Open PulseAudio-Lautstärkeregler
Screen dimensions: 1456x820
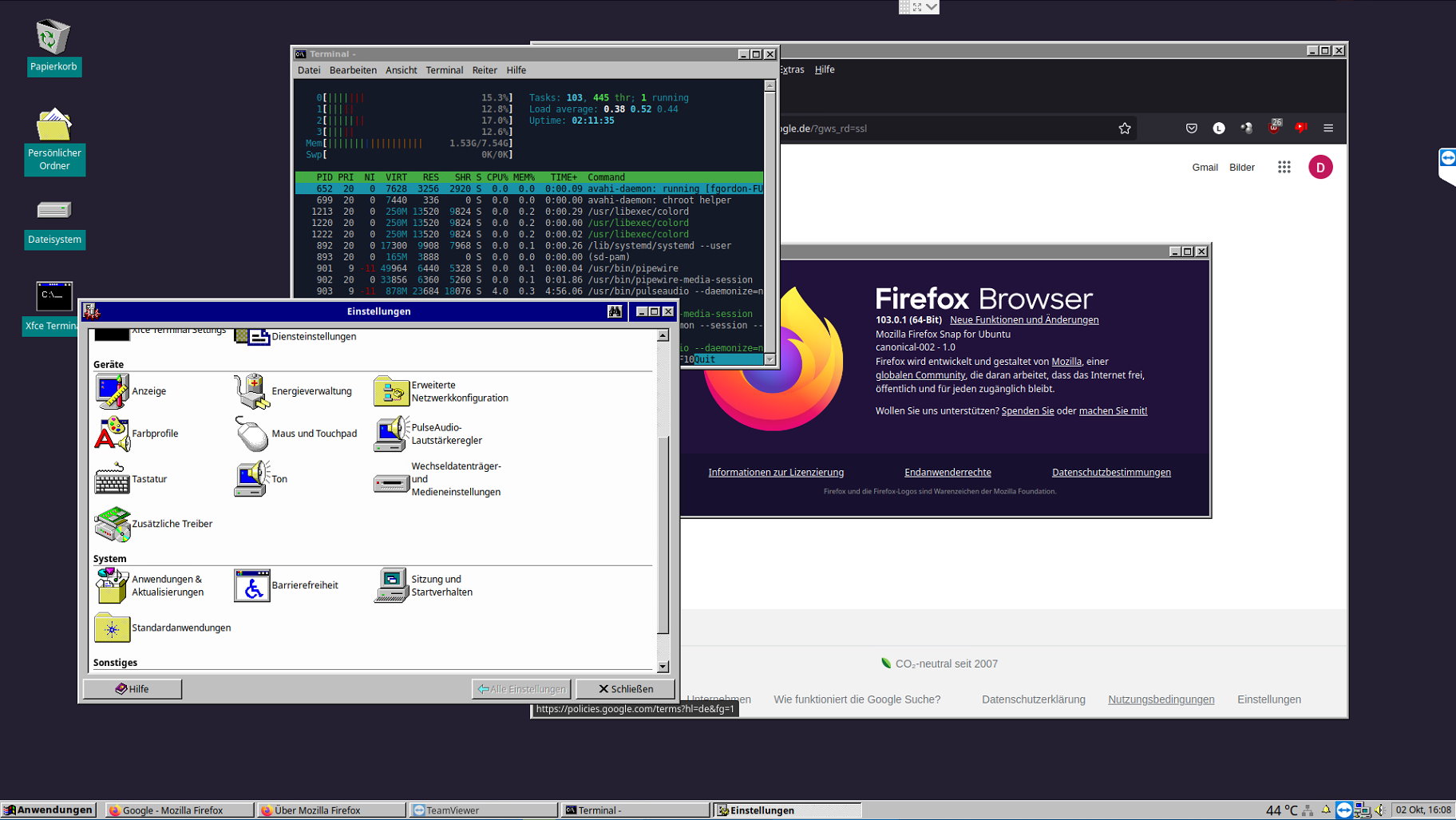pyautogui.click(x=428, y=434)
